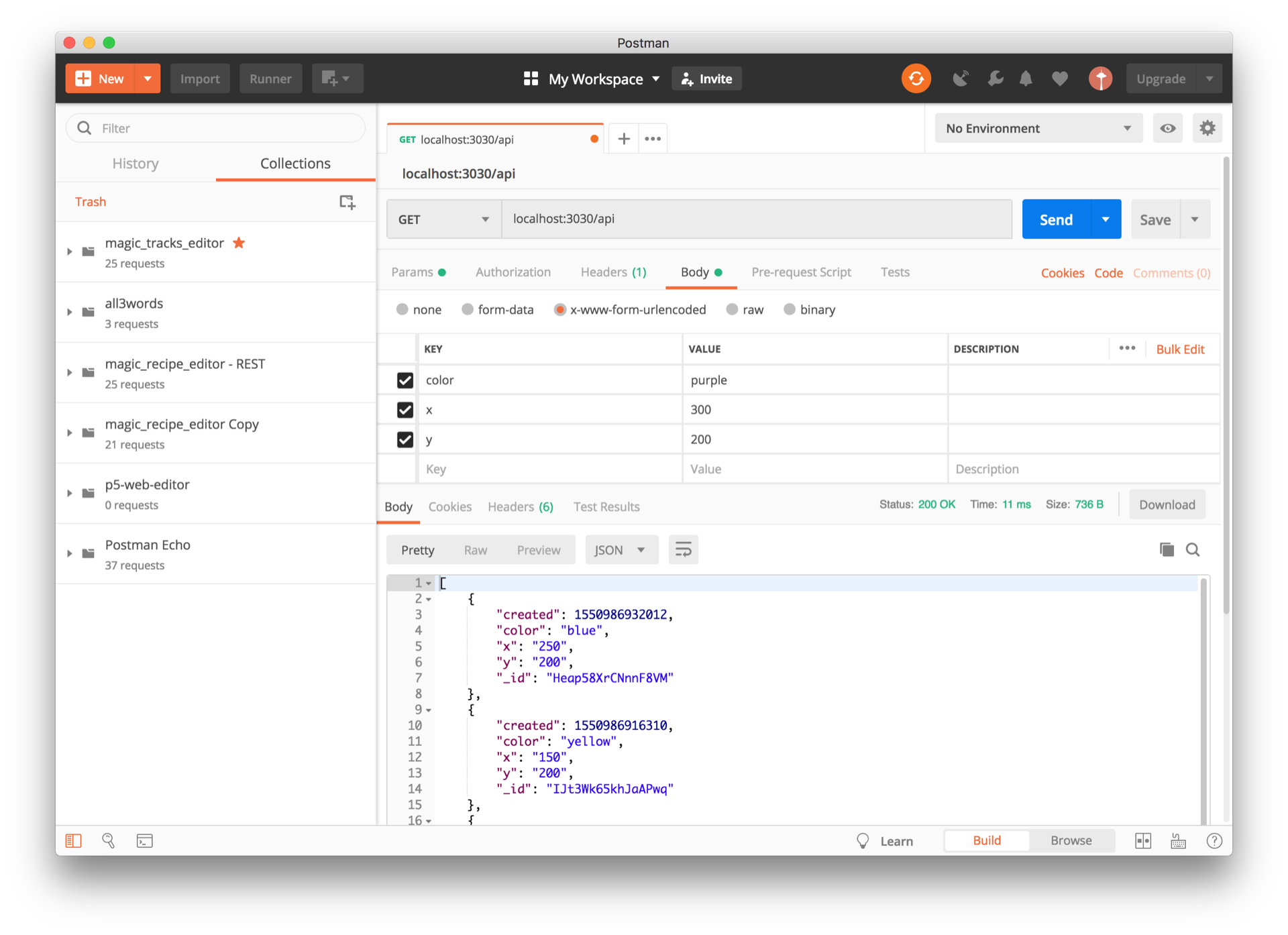Click the request URL input field
The height and width of the screenshot is (935, 1288).
pos(756,219)
